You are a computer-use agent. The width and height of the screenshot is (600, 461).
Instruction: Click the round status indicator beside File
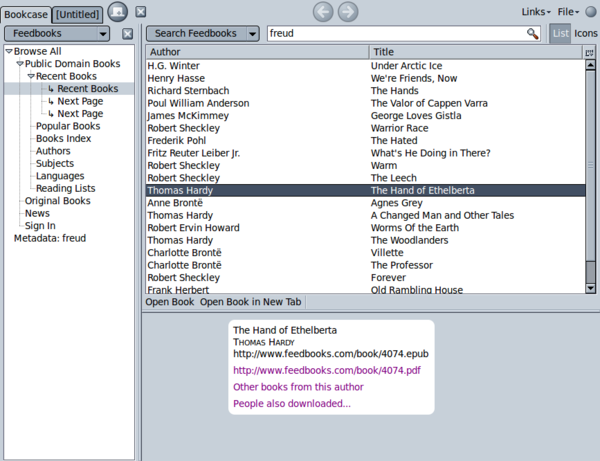591,12
